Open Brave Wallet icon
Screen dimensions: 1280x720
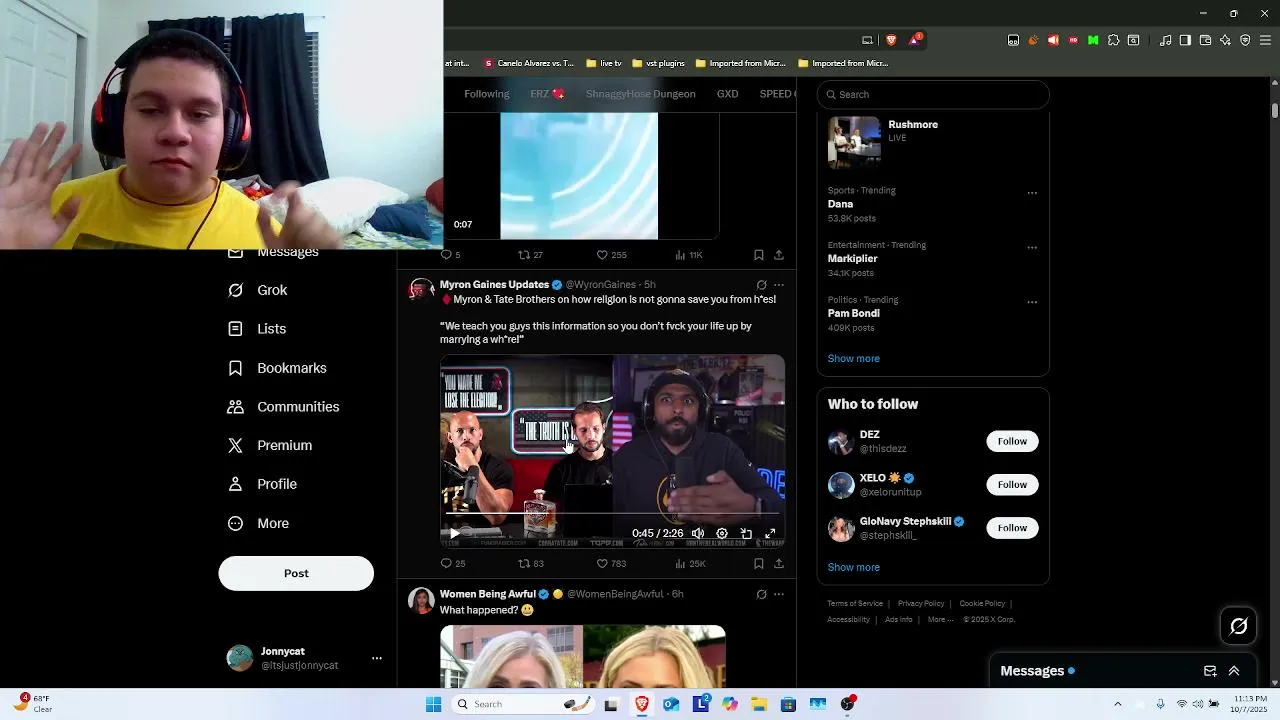(1205, 40)
